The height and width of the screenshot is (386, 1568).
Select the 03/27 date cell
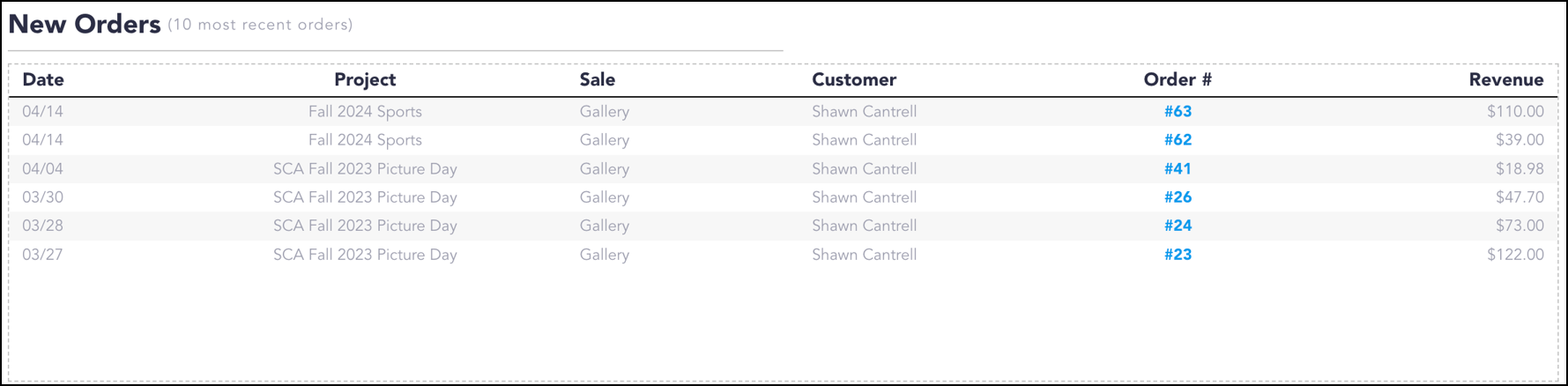point(42,255)
